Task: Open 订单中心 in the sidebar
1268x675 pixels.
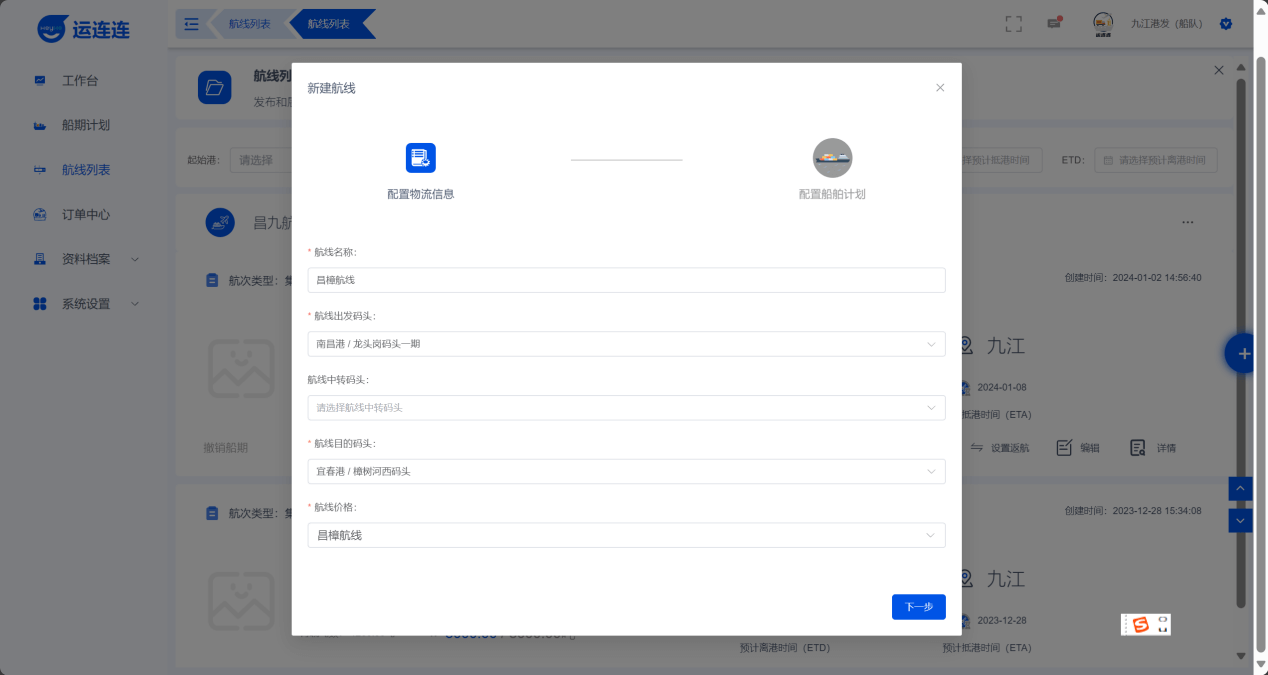Action: 86,214
